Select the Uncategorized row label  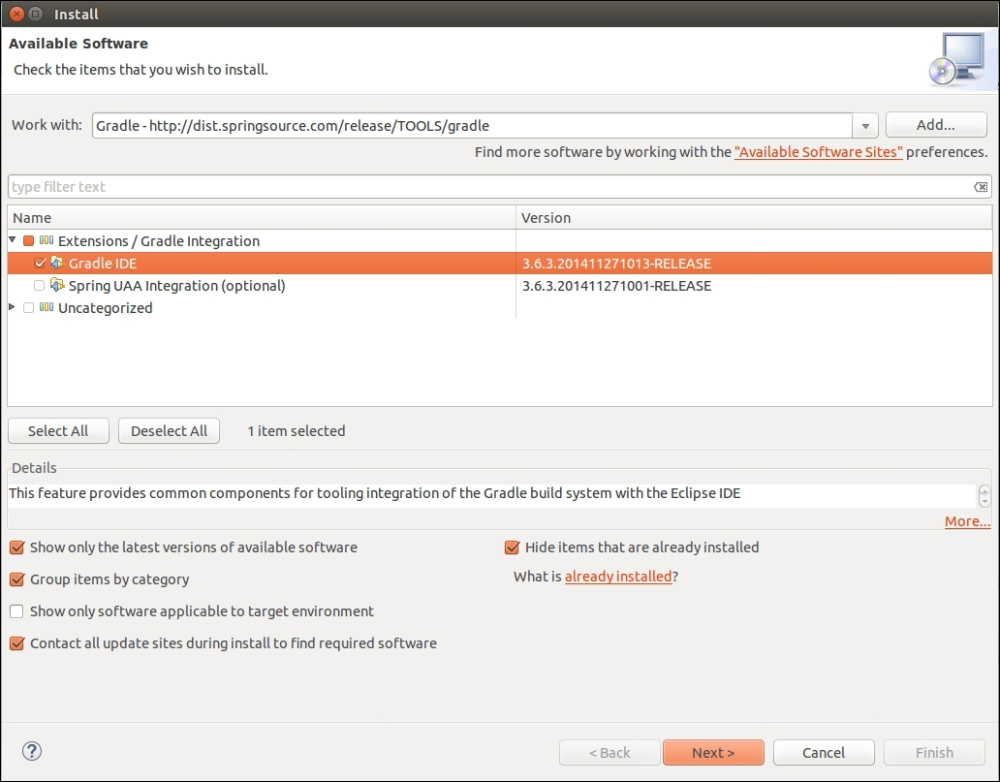105,308
